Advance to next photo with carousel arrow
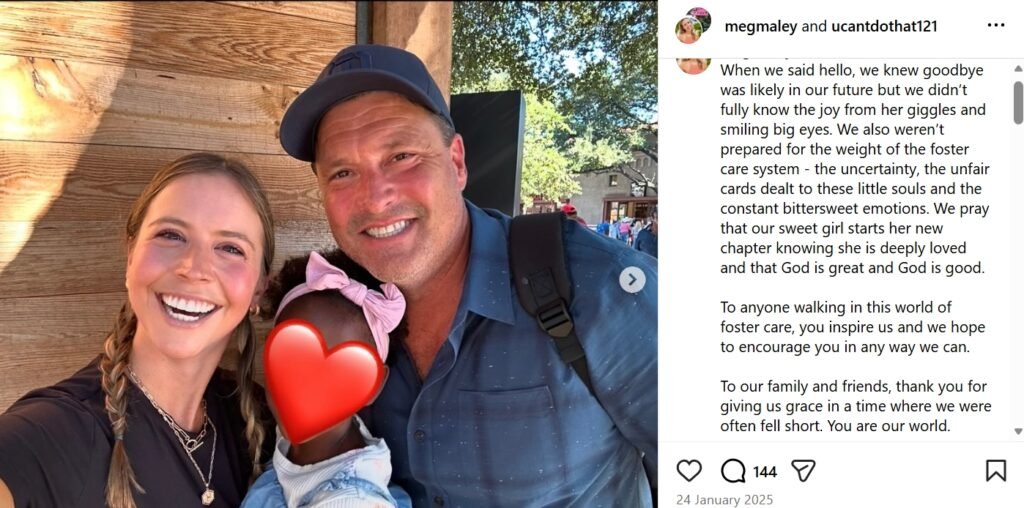The width and height of the screenshot is (1024, 508). tap(632, 280)
